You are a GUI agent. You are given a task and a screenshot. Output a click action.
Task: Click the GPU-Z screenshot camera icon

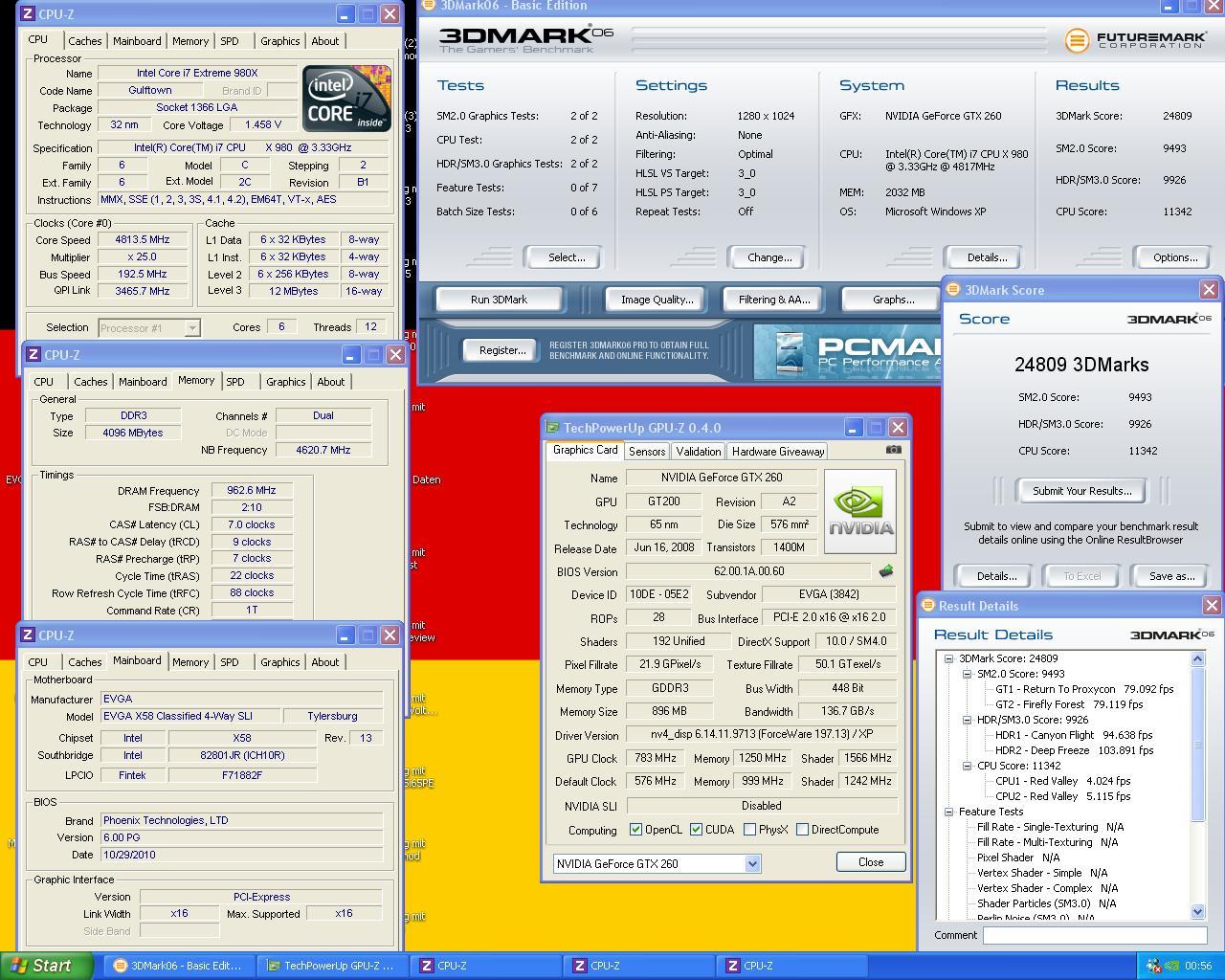click(893, 450)
